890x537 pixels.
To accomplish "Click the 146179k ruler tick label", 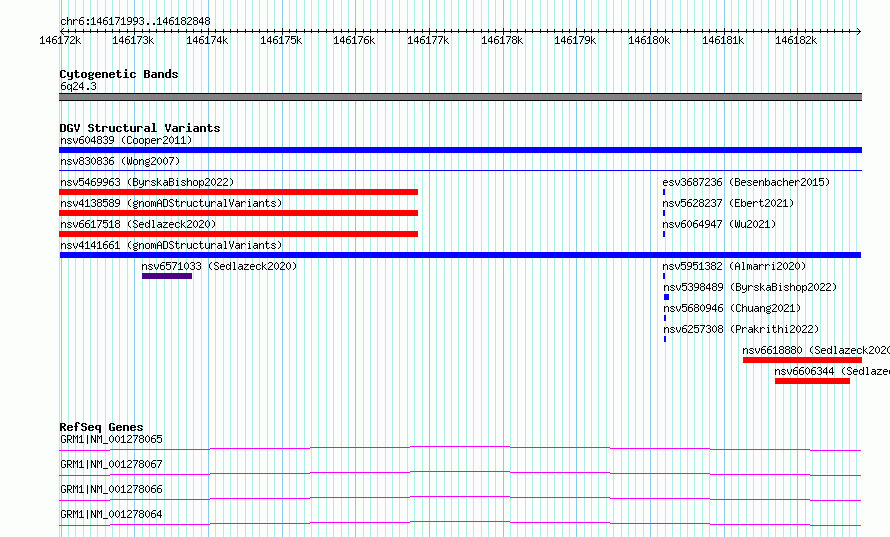I will [x=575, y=40].
